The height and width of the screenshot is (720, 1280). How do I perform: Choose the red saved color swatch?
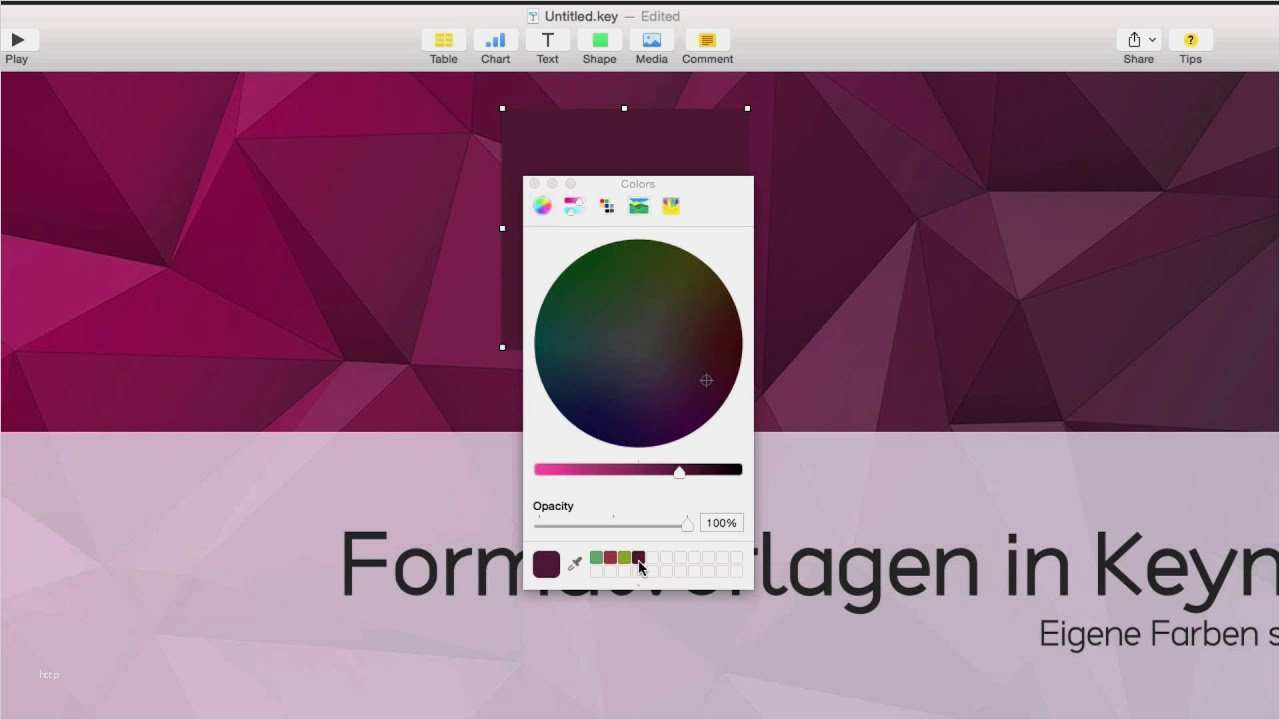[610, 558]
